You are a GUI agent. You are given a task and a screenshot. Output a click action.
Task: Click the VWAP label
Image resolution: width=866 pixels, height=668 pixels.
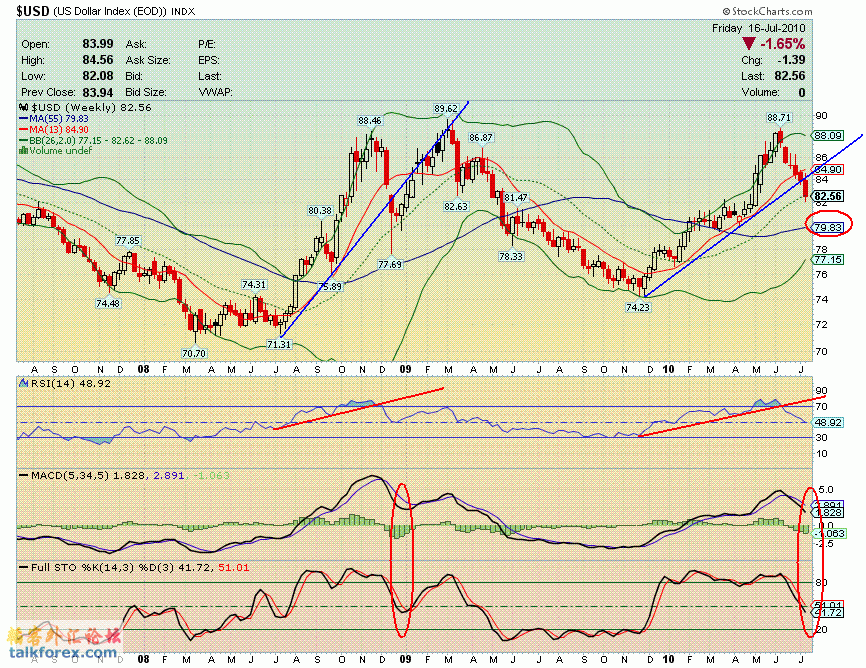215,92
